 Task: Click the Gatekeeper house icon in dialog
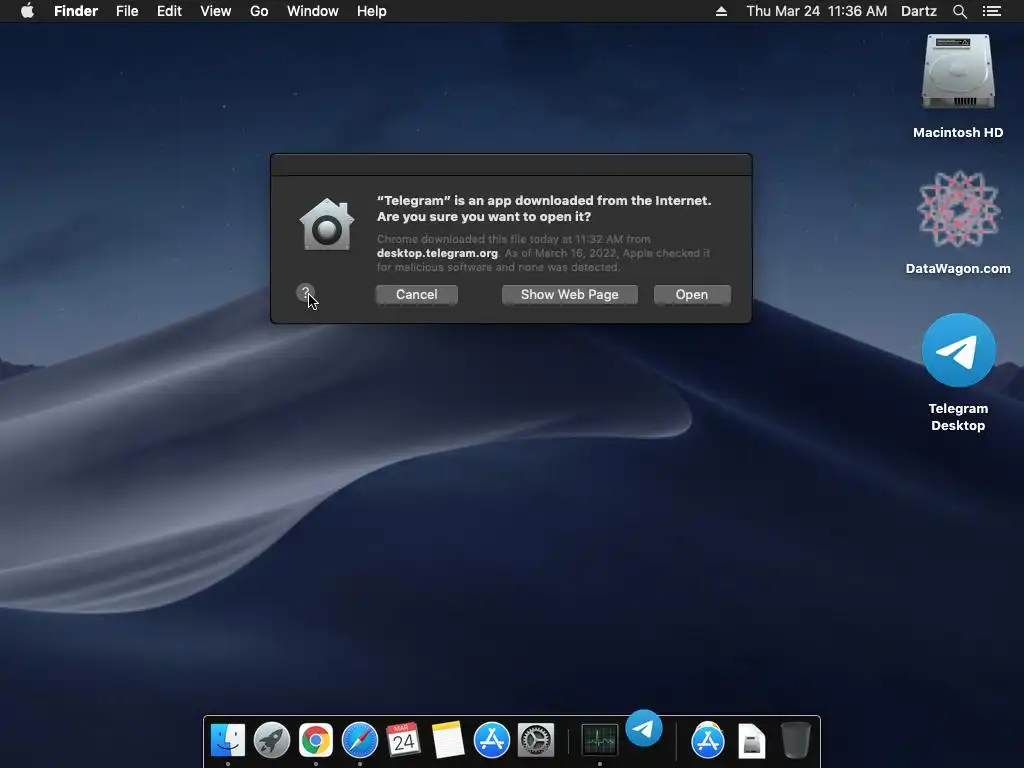(x=327, y=225)
